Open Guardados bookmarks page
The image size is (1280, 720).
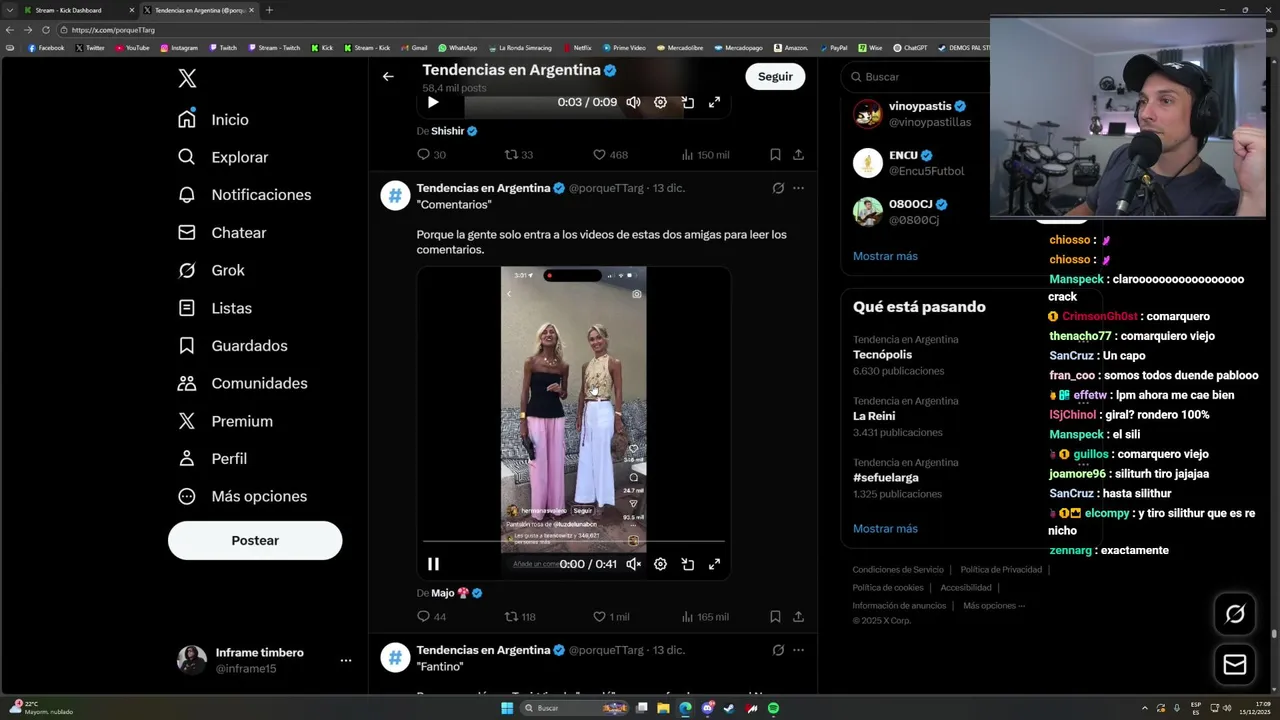tap(232, 346)
